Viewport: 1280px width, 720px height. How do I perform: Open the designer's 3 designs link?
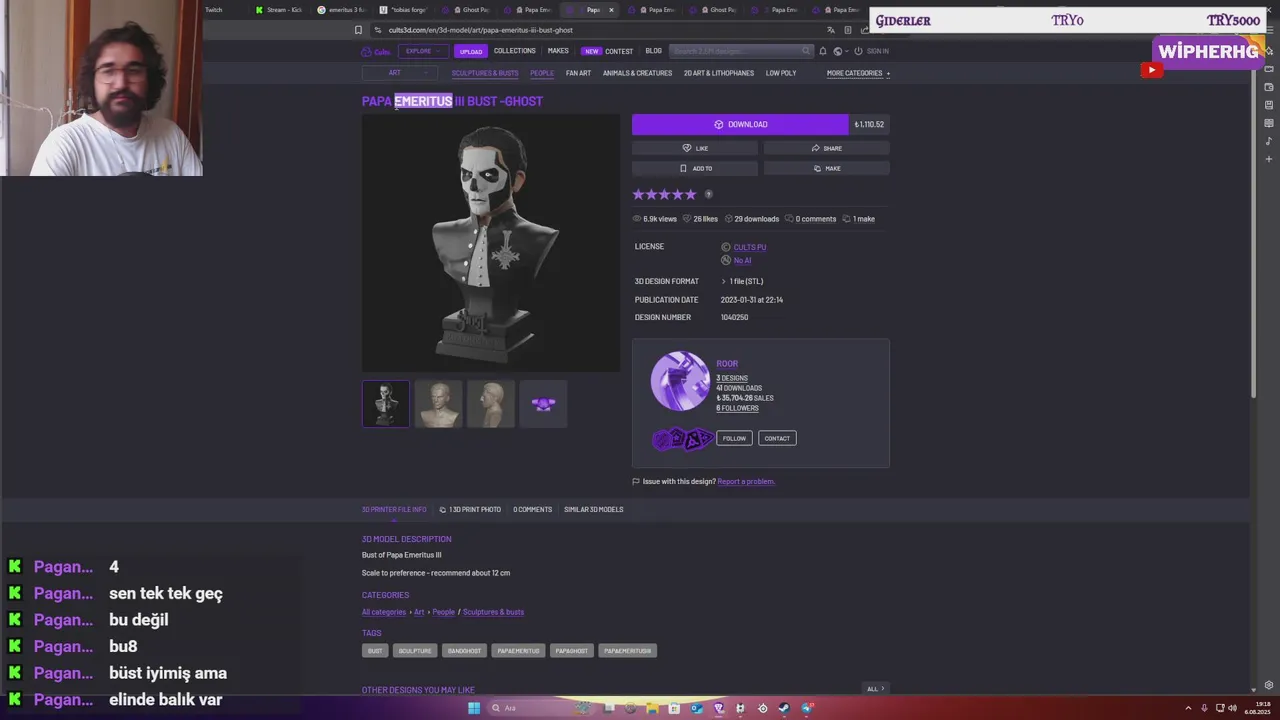732,378
